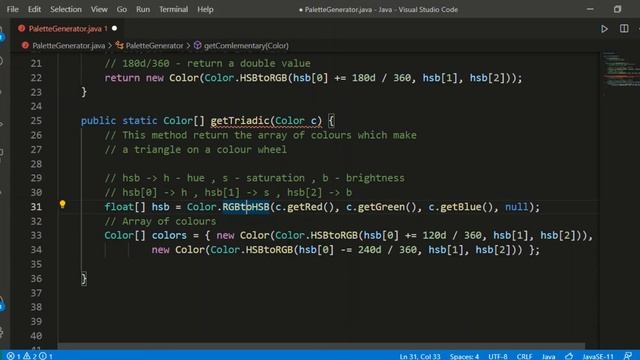640x360 pixels.
Task: Click the class icon in the breadcrumb
Action: coord(119,45)
